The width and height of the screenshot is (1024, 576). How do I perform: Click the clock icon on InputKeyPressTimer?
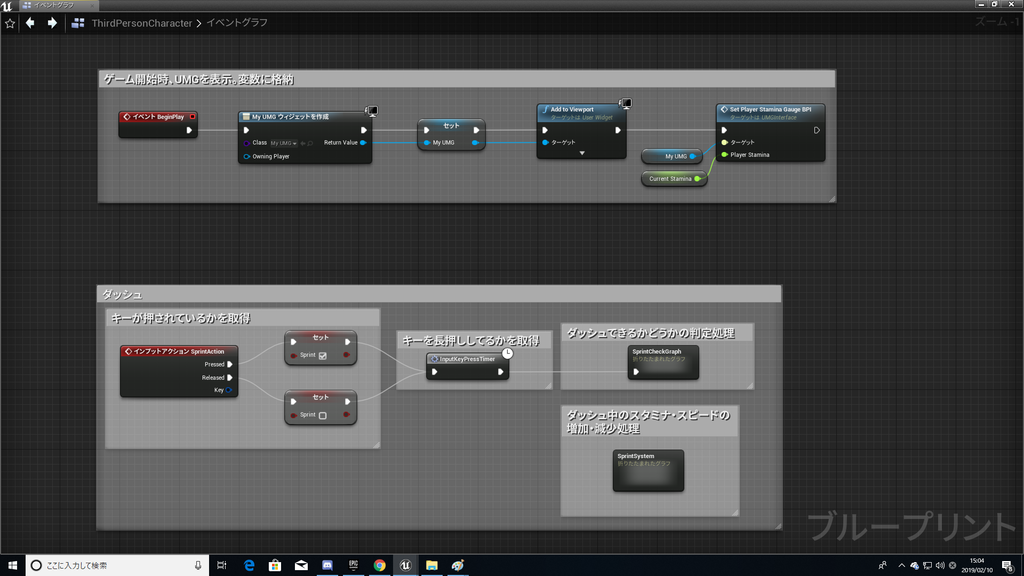pyautogui.click(x=507, y=353)
